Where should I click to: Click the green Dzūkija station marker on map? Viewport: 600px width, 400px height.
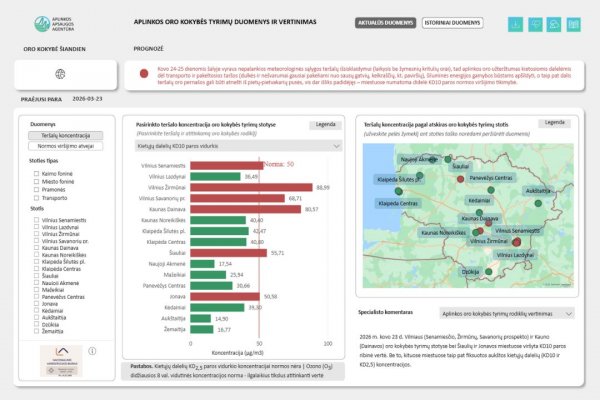pos(489,271)
